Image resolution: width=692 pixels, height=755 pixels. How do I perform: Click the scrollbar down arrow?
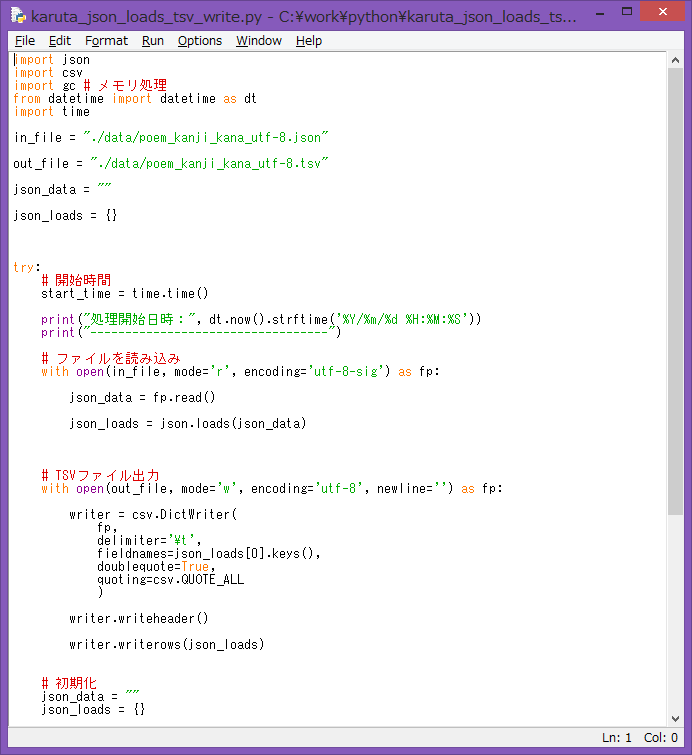675,718
